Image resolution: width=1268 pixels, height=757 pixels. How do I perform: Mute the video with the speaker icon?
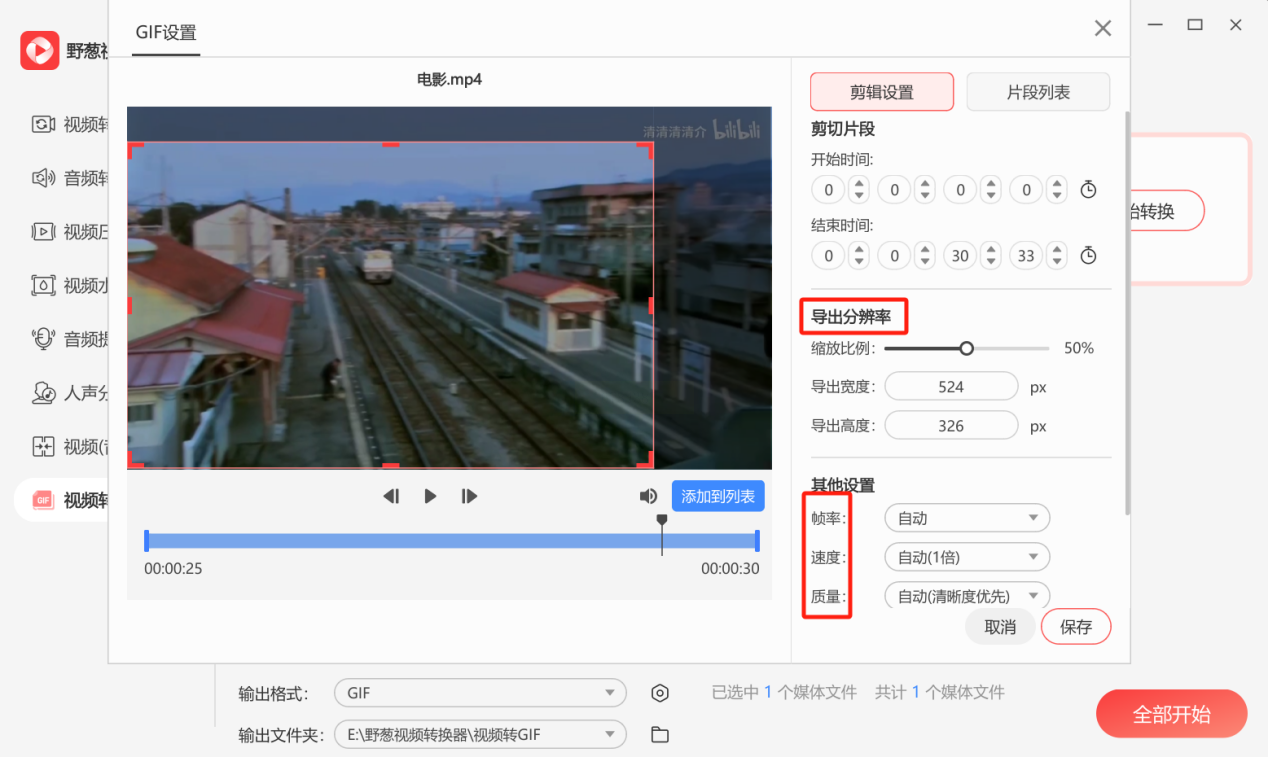(648, 496)
